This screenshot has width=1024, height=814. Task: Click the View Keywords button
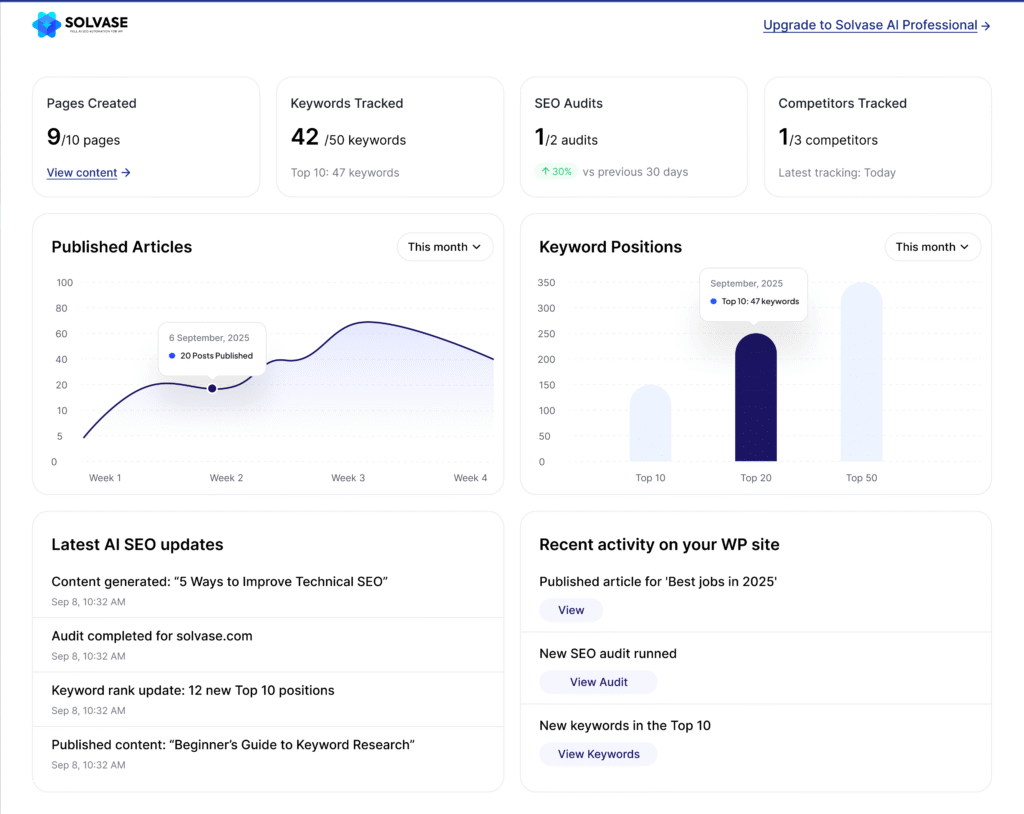(x=598, y=754)
